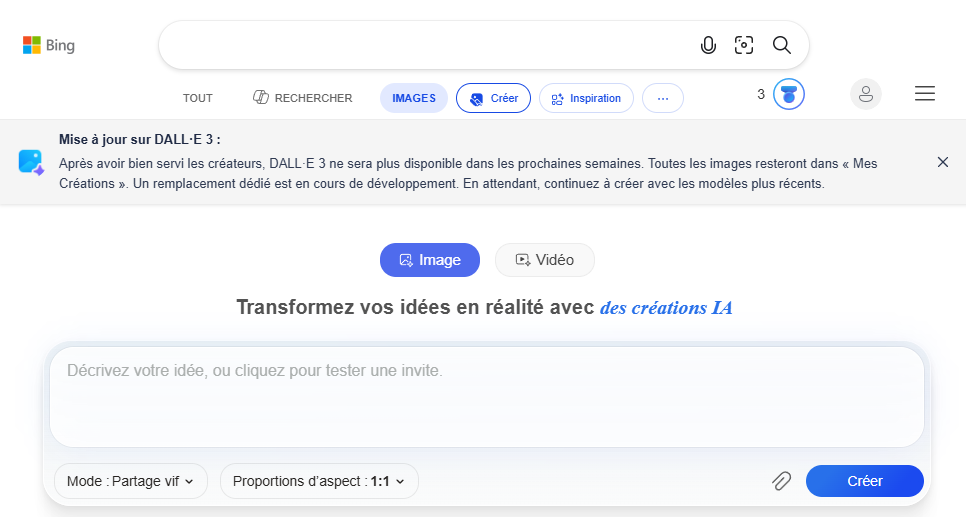
Task: Click the rewards points count 3
Action: pyautogui.click(x=761, y=94)
